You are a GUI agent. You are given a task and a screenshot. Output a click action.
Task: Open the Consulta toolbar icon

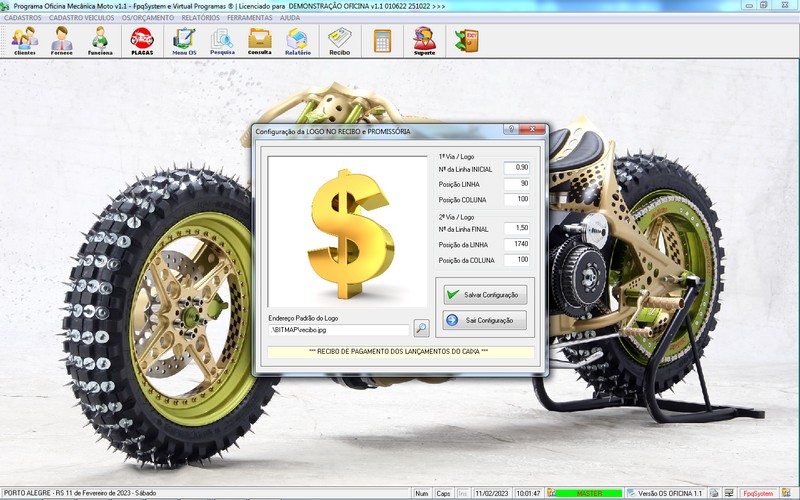click(260, 41)
